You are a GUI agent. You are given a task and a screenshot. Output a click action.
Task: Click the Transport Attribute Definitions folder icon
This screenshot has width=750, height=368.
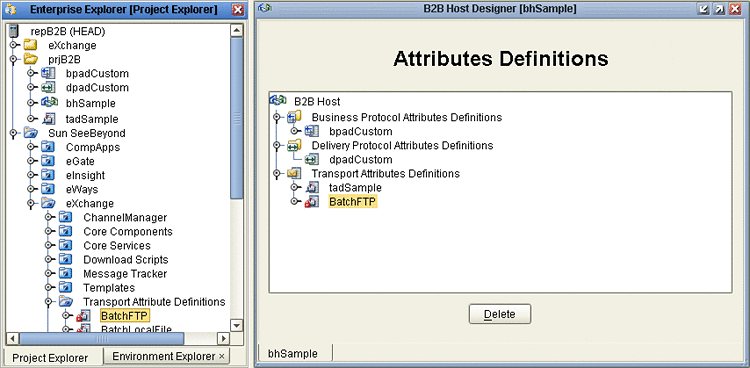[66, 302]
